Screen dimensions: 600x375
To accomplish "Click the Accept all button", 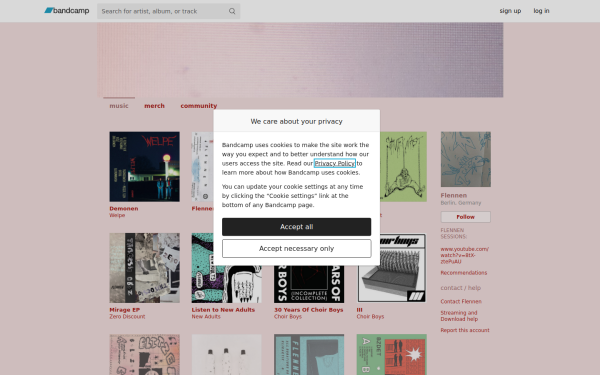I will point(297,227).
